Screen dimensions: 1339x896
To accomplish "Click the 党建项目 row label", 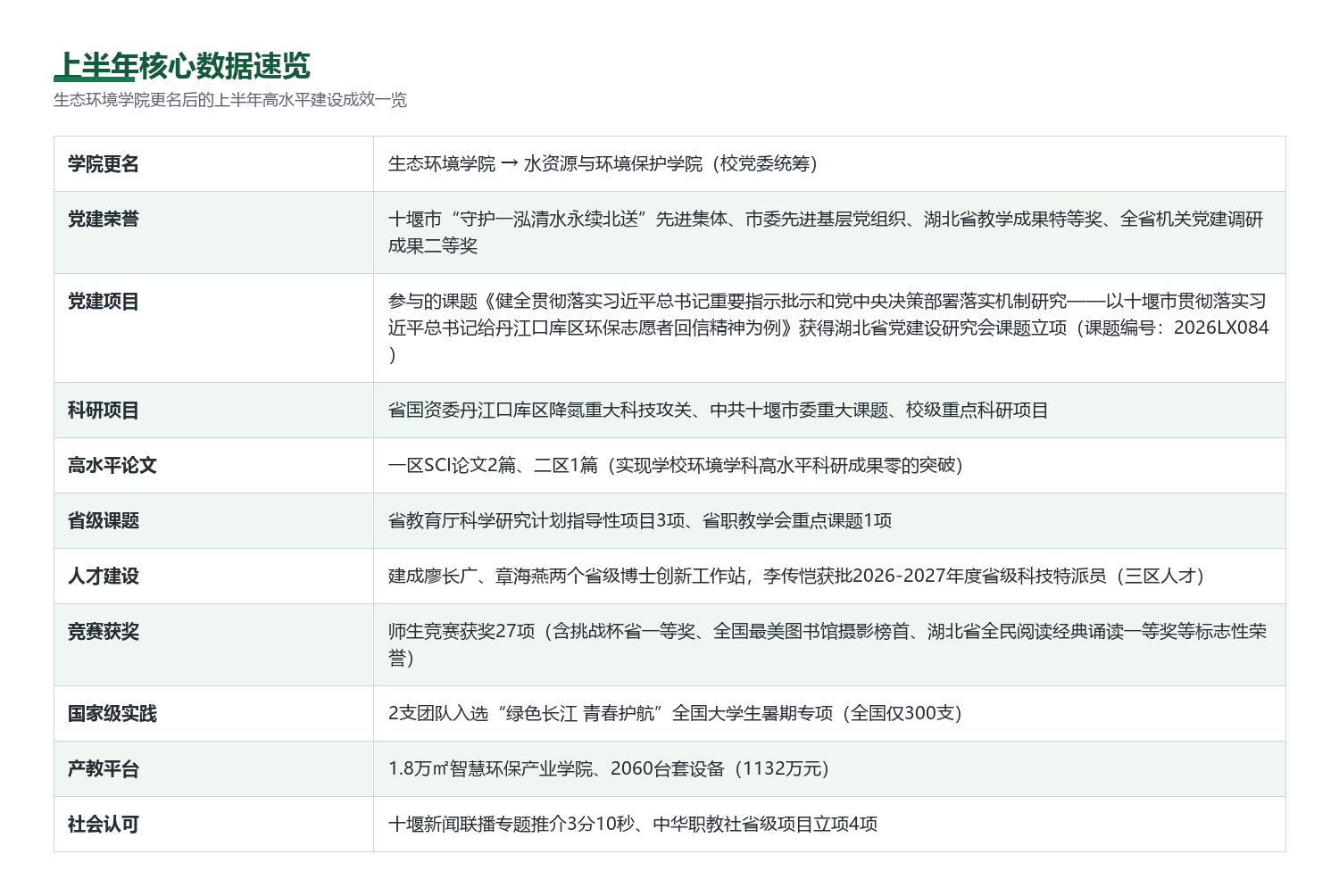I will coord(104,302).
